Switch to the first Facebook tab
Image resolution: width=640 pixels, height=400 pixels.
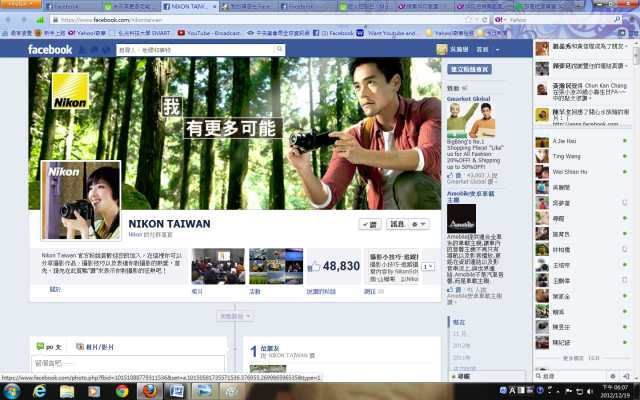pos(72,7)
